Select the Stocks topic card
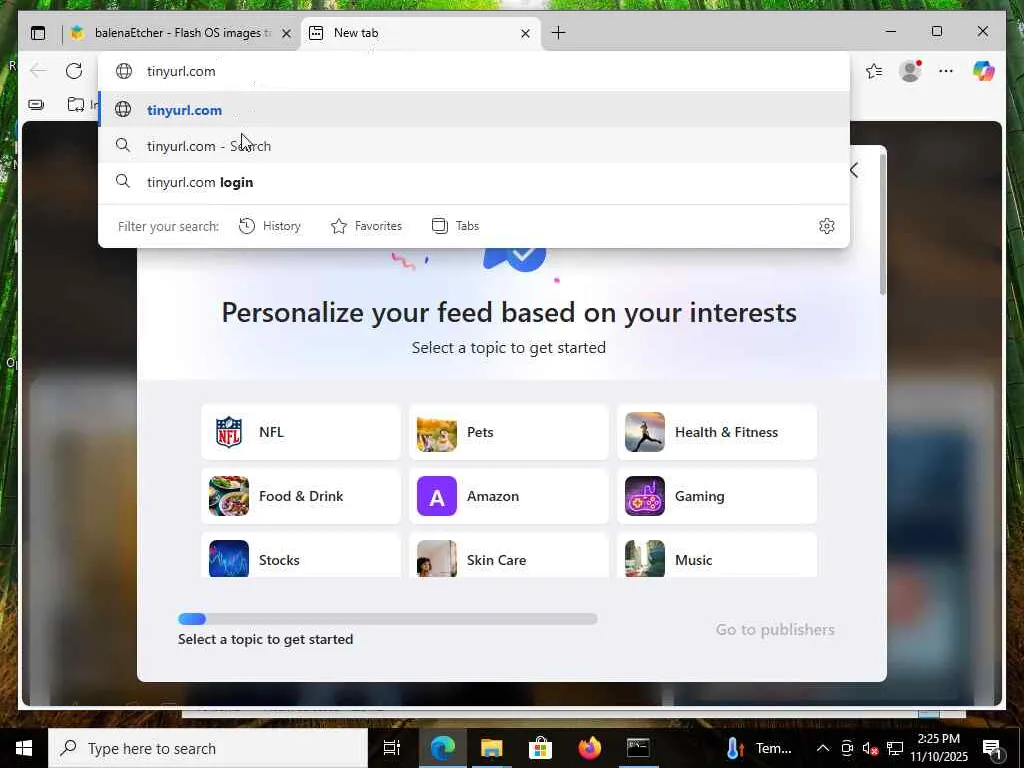Image resolution: width=1024 pixels, height=768 pixels. (301, 556)
